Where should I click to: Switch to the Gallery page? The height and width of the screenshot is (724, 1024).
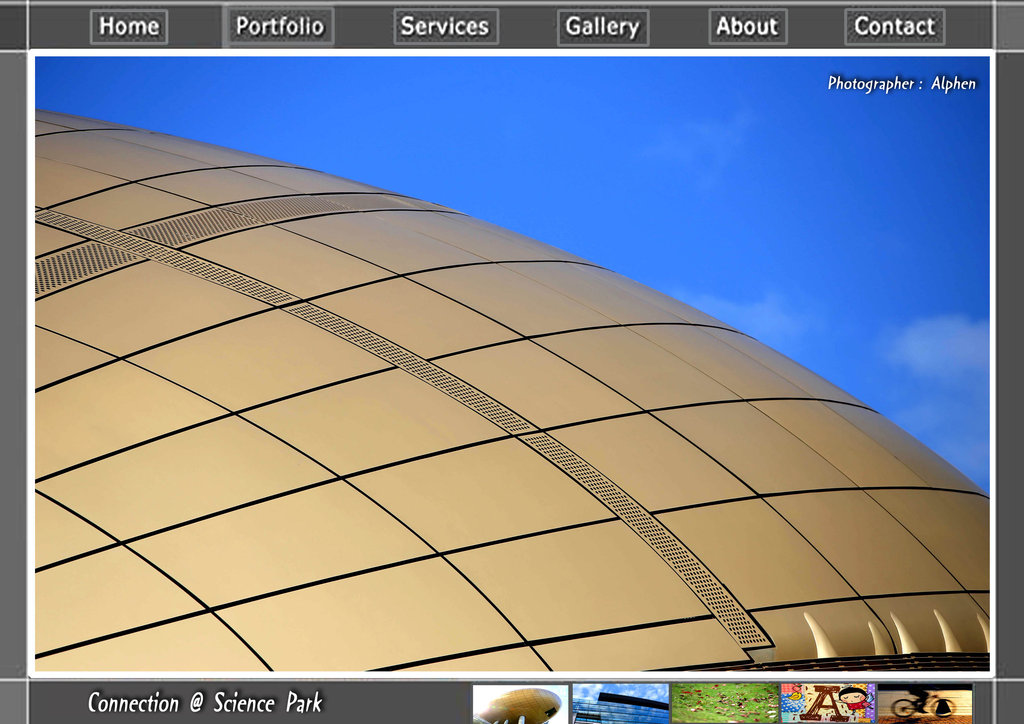click(603, 27)
